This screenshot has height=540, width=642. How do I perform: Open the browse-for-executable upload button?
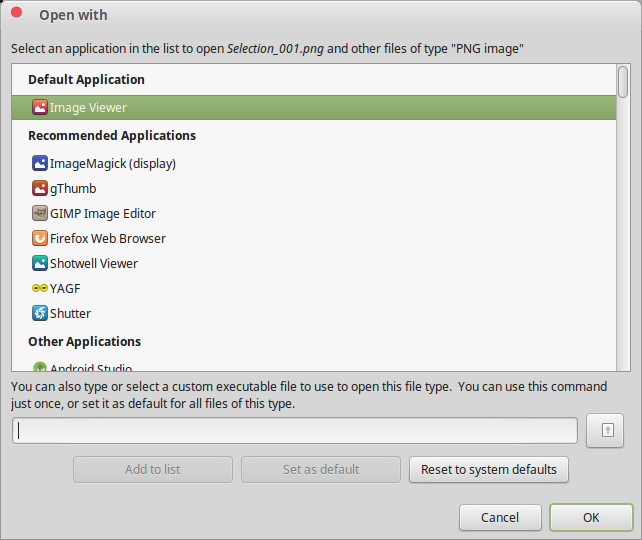[605, 430]
